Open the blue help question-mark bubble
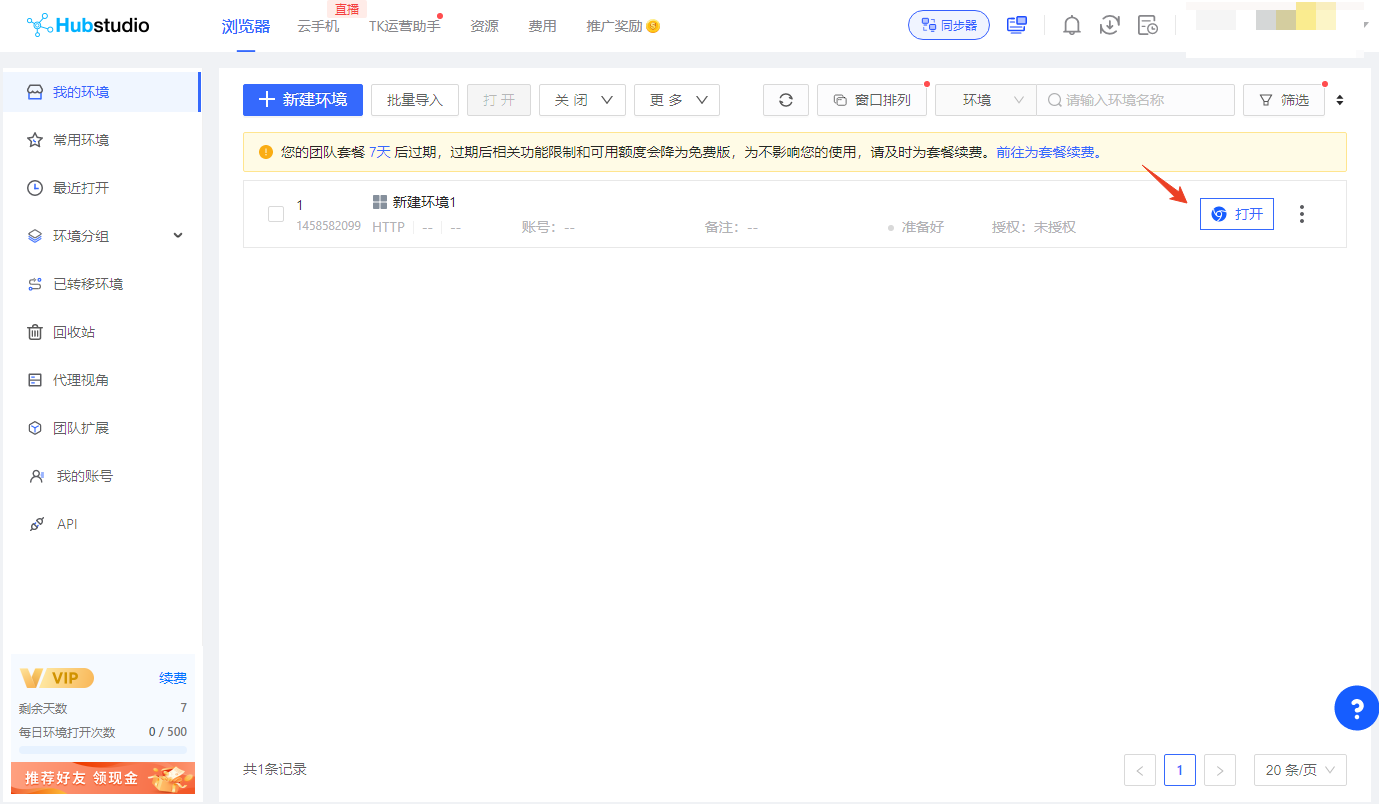The height and width of the screenshot is (804, 1379). (x=1356, y=709)
